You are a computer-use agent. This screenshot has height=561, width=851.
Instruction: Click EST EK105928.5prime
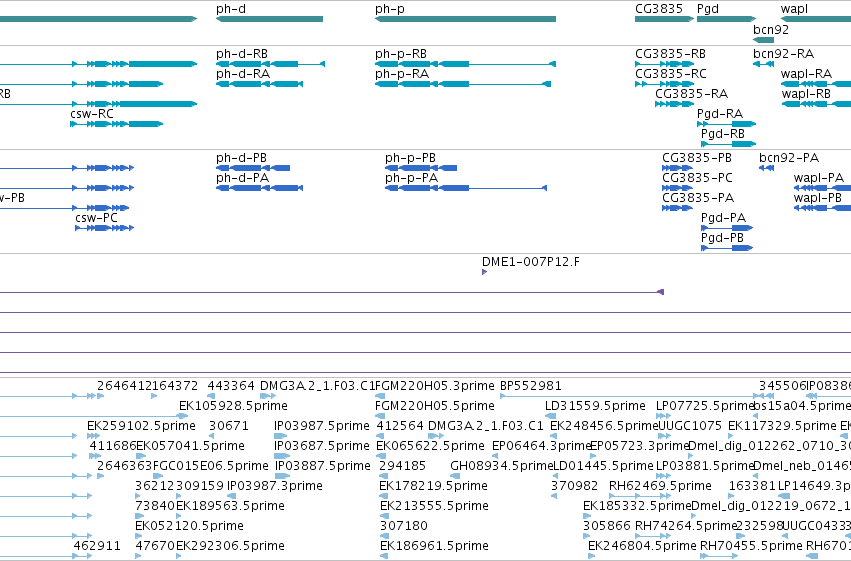coord(233,406)
